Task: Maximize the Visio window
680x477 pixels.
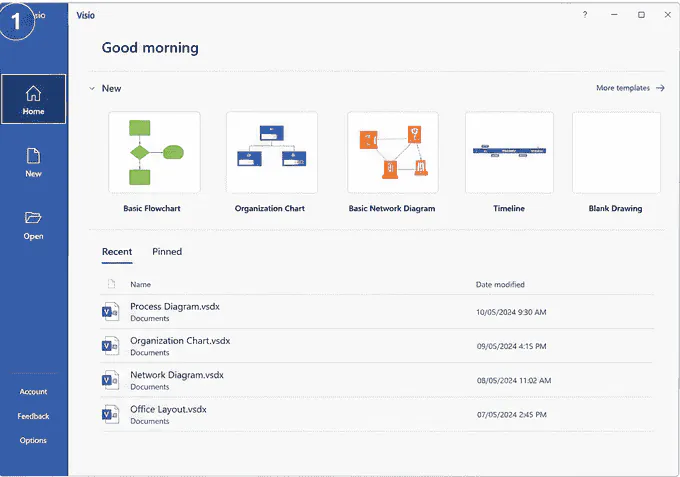Action: (x=641, y=15)
